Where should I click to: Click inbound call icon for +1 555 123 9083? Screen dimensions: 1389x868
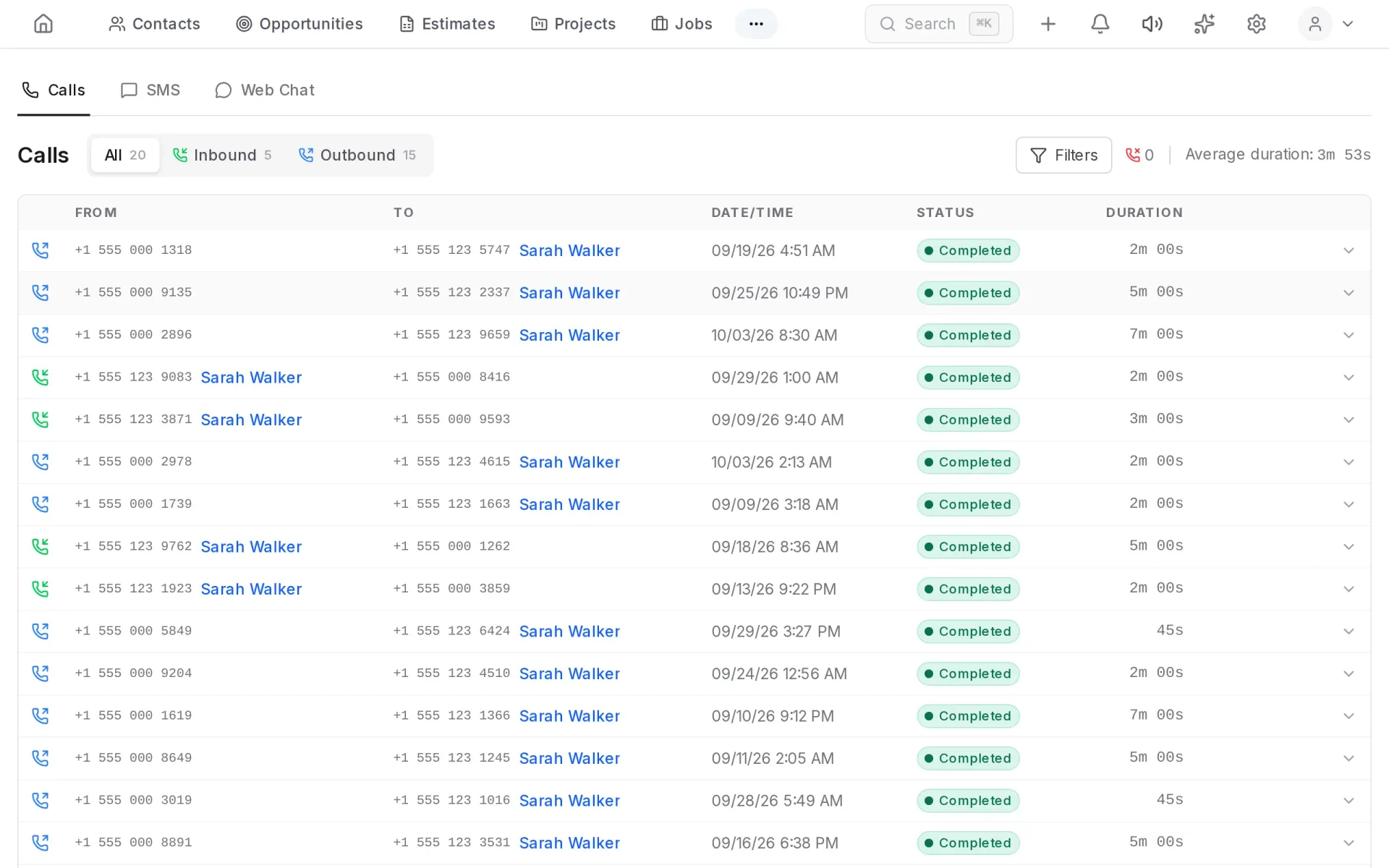[41, 378]
